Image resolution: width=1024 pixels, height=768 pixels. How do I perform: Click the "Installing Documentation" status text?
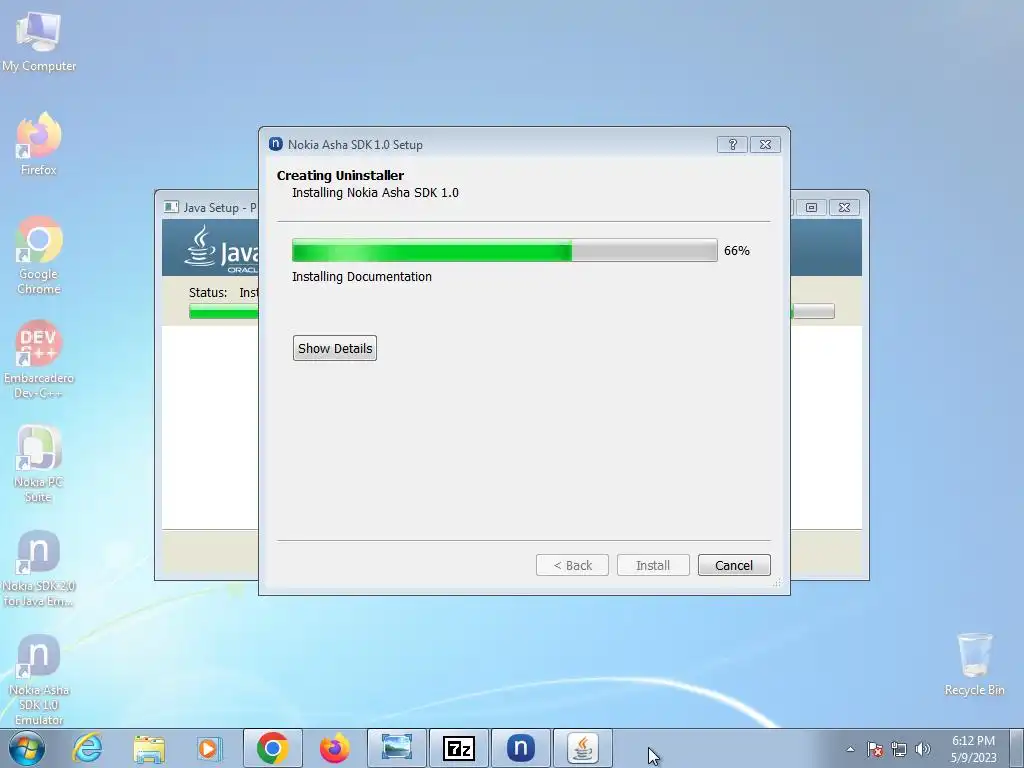click(362, 277)
